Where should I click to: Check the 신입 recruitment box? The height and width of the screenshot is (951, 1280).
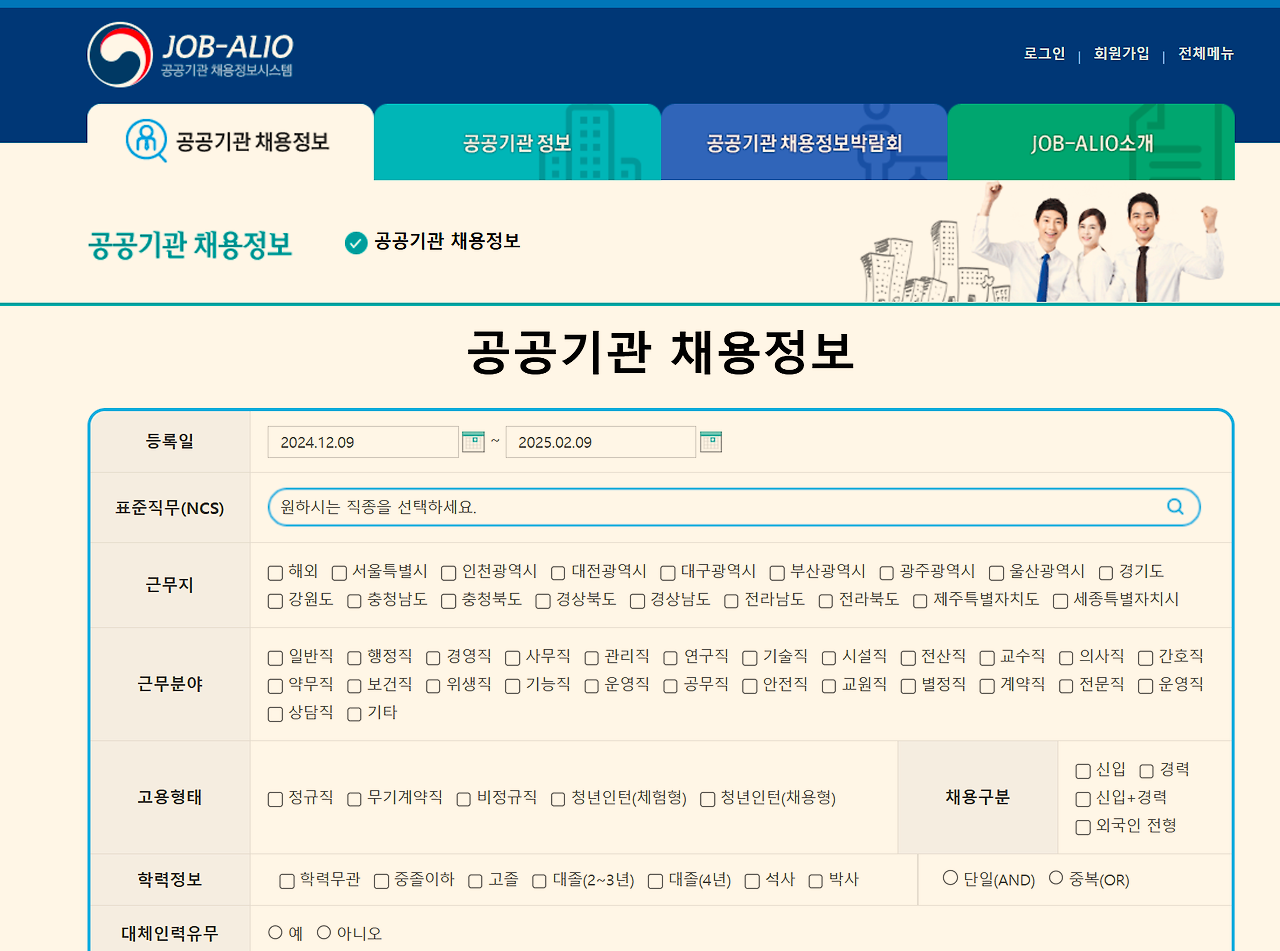[1083, 771]
